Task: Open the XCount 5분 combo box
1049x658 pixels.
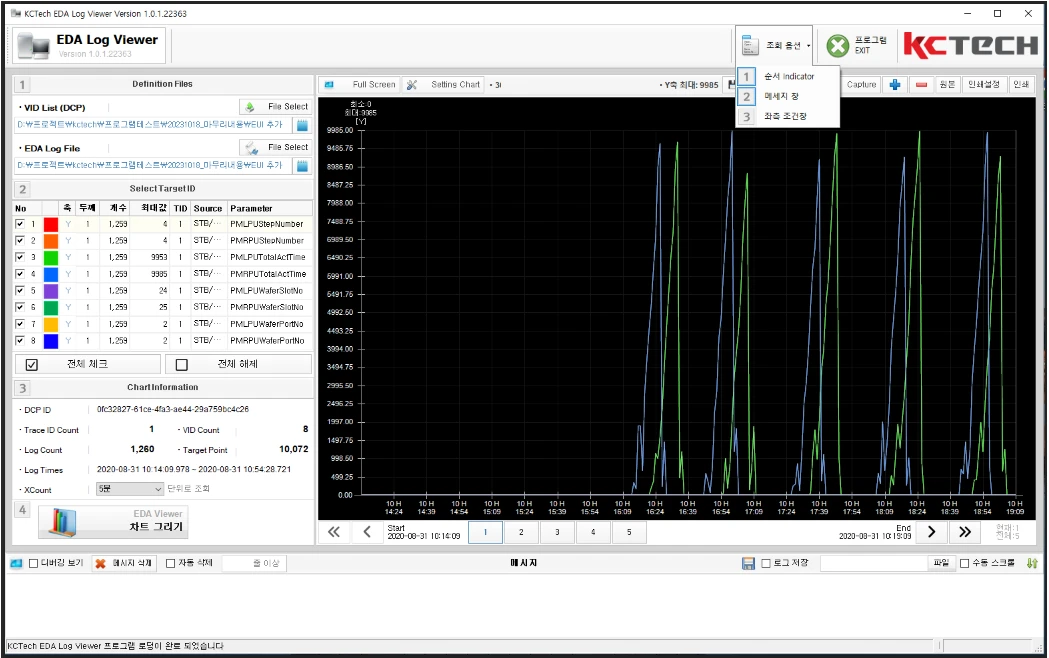Action: pyautogui.click(x=130, y=489)
